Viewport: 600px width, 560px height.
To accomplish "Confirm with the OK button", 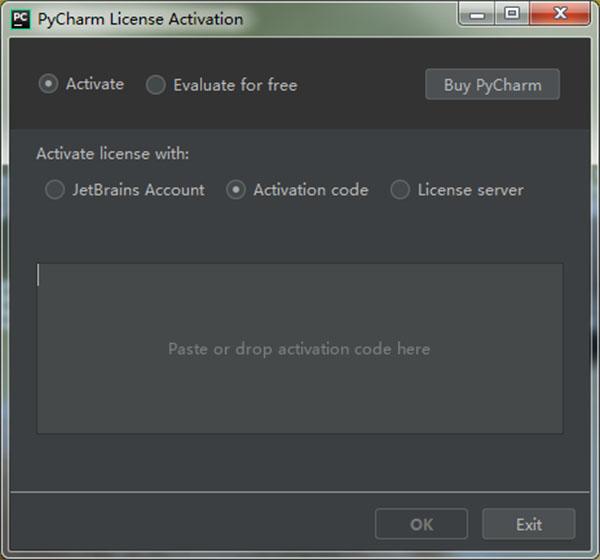I will [421, 524].
